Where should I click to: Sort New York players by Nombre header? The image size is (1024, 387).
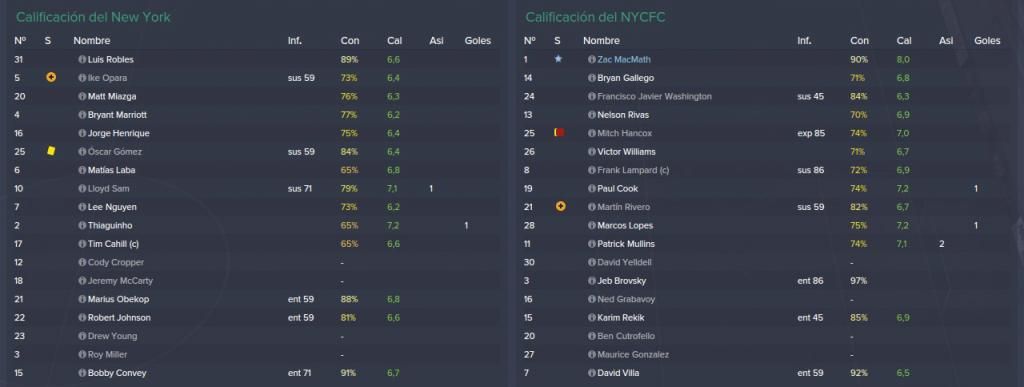(x=91, y=40)
